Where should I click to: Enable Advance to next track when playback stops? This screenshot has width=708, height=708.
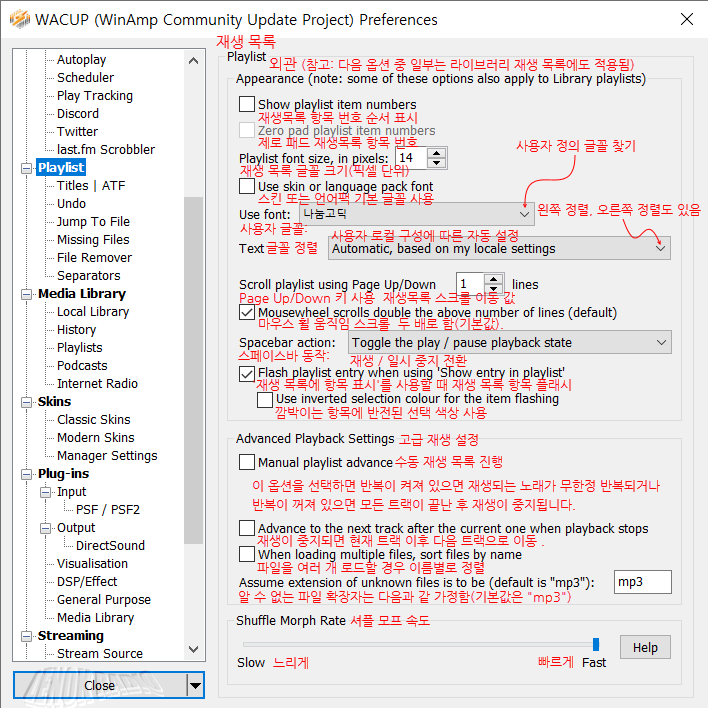(247, 528)
